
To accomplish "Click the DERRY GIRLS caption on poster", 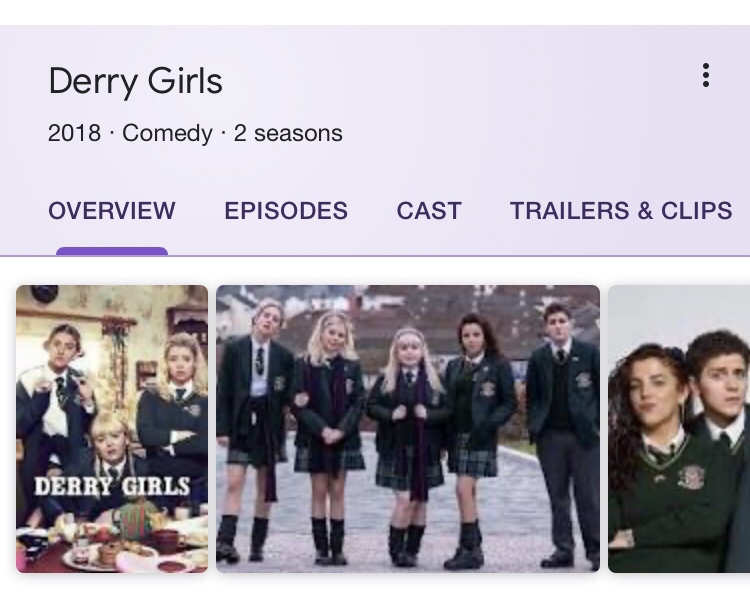I will pos(112,487).
